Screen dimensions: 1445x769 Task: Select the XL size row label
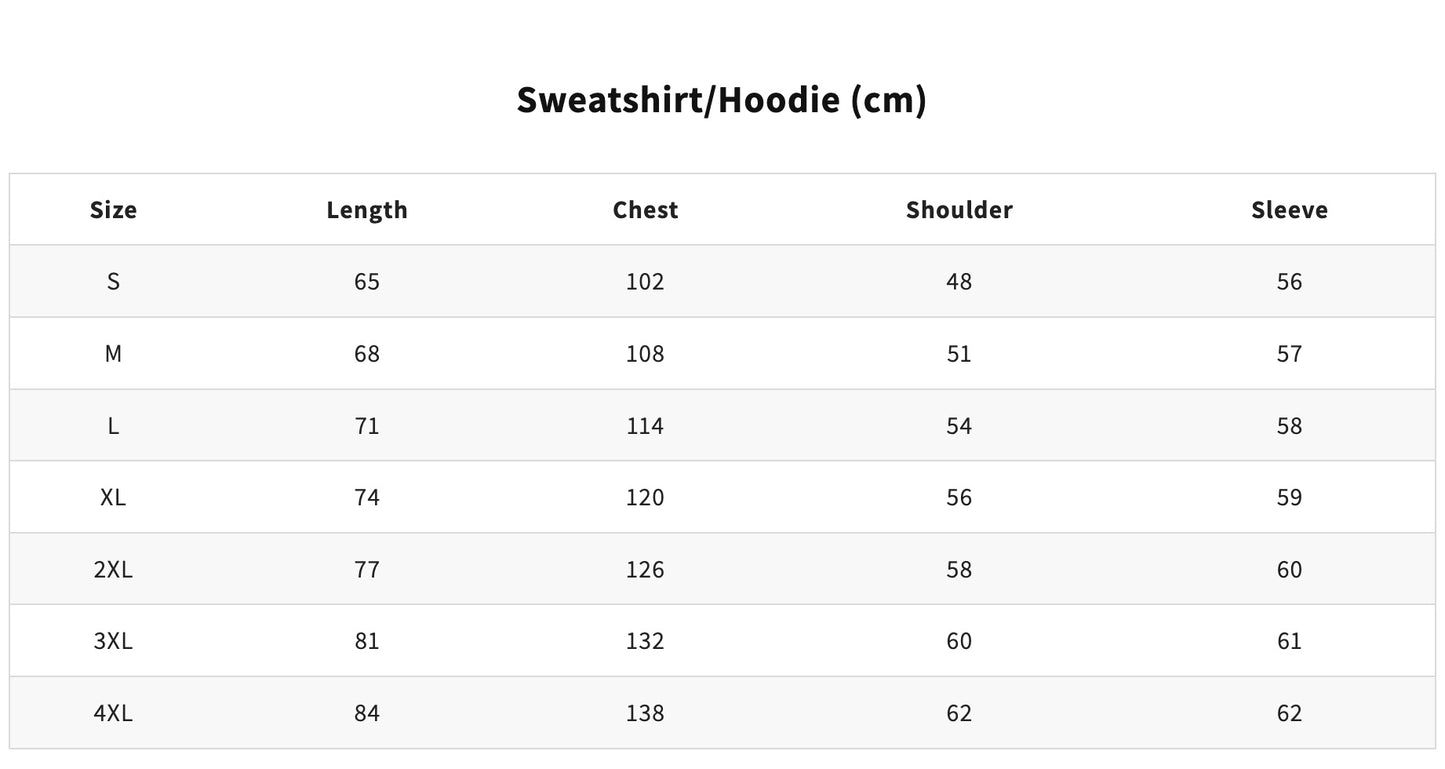[x=113, y=498]
